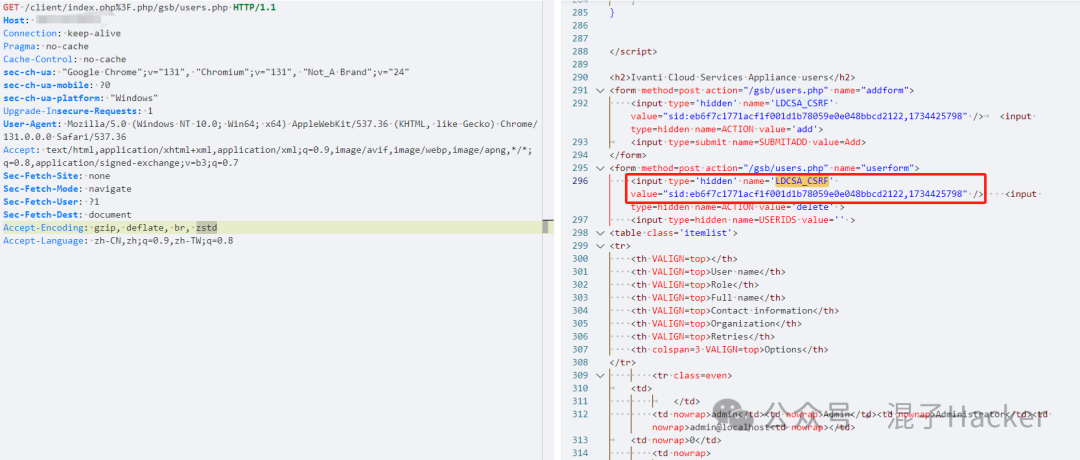The width and height of the screenshot is (1080, 460).
Task: Click the sec-ch-ua-mobile: ?0 header
Action: [57, 85]
